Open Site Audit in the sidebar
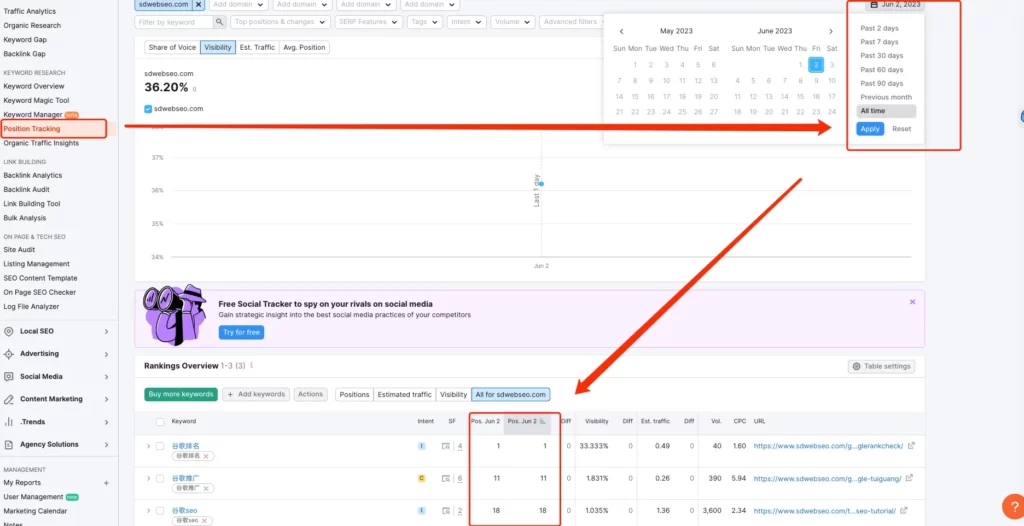 pos(19,250)
